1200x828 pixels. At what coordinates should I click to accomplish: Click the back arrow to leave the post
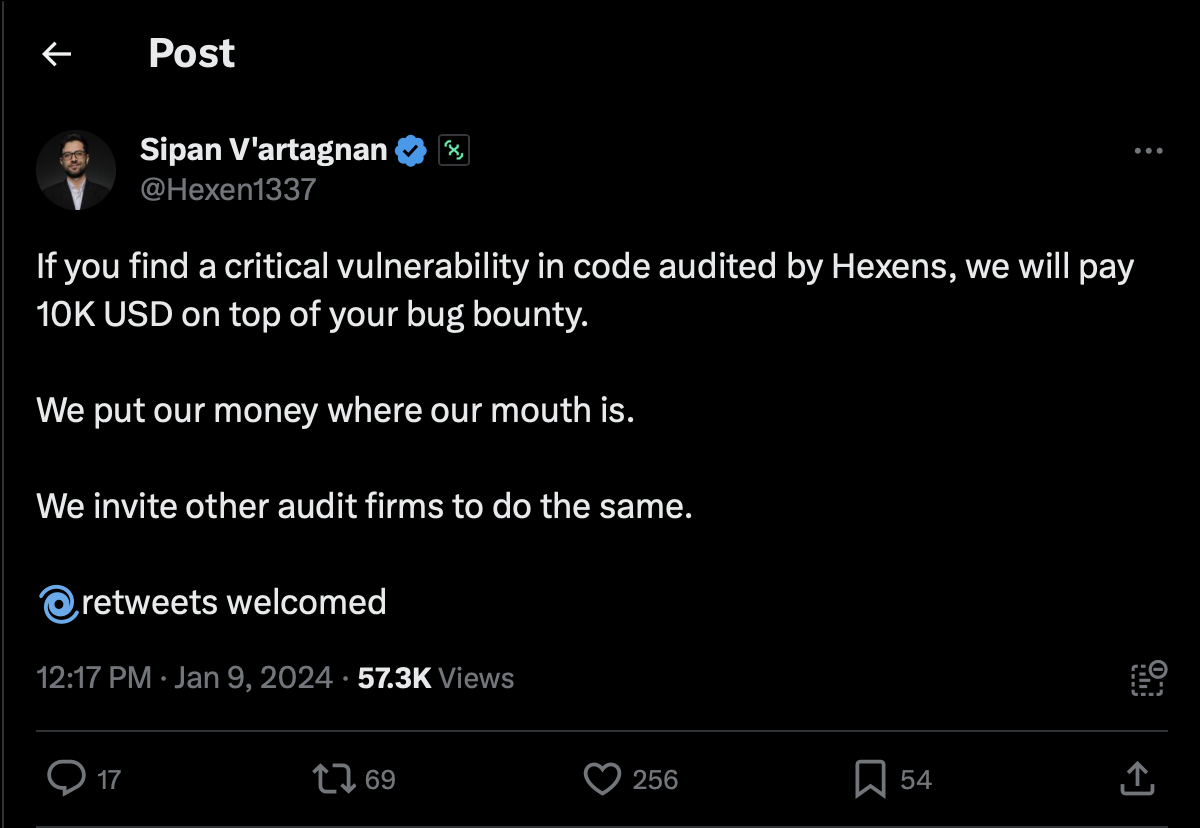click(56, 53)
